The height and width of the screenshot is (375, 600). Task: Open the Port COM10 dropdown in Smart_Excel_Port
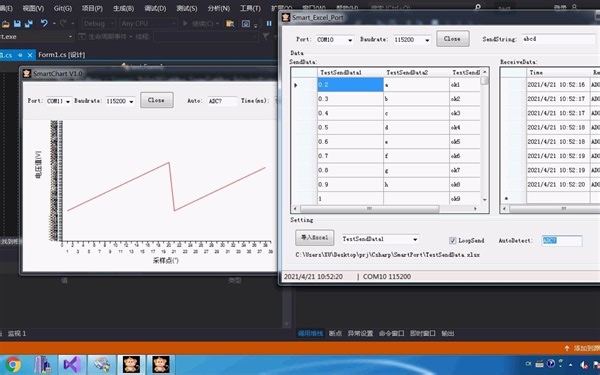350,40
